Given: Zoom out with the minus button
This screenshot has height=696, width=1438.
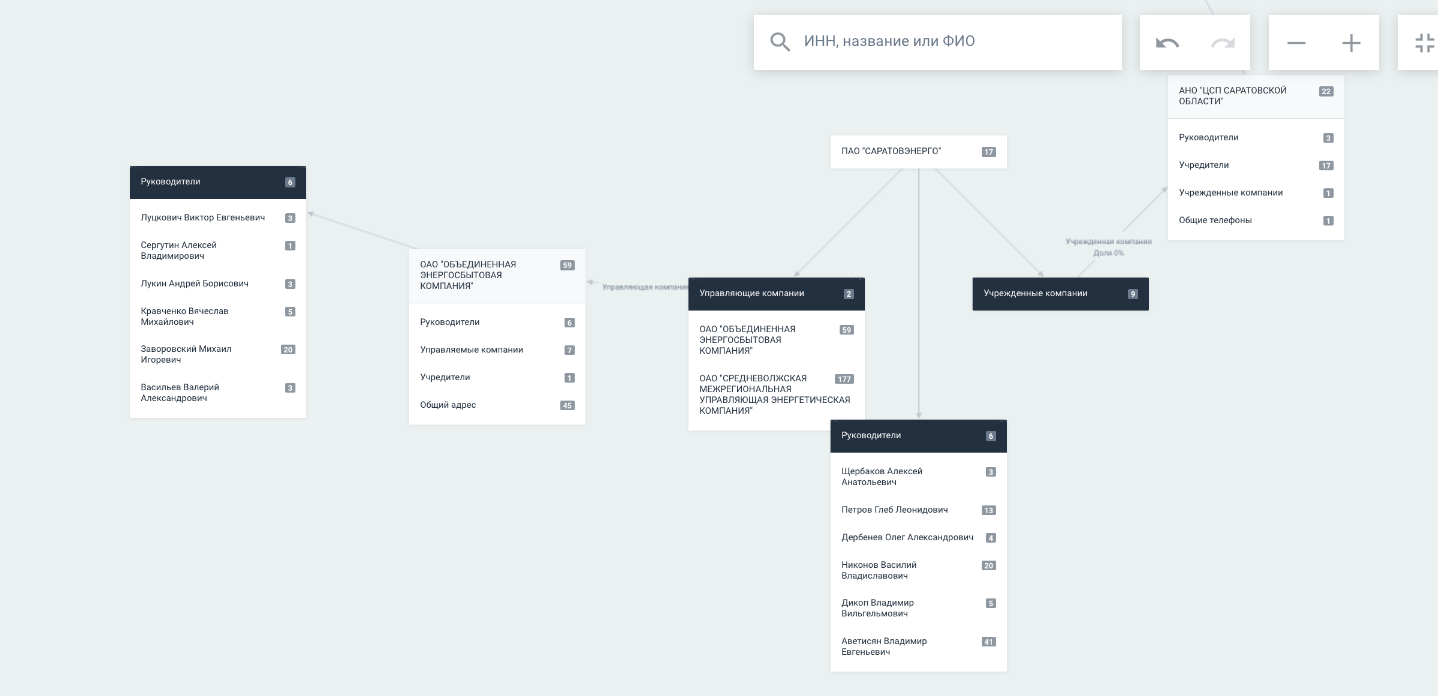Looking at the screenshot, I should [x=1296, y=43].
